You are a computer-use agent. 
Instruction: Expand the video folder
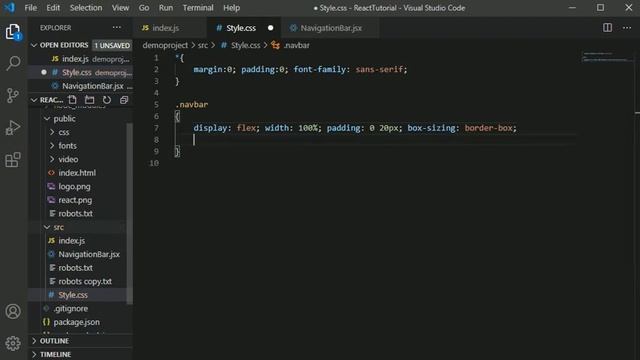coord(52,159)
